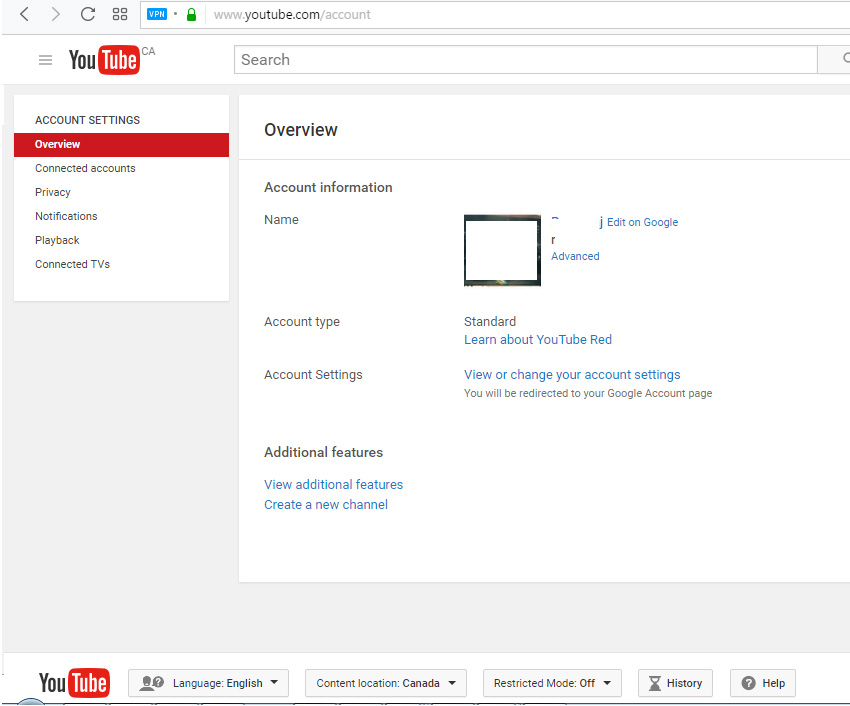
Task: Click the Google Account redirect note
Action: (x=588, y=393)
